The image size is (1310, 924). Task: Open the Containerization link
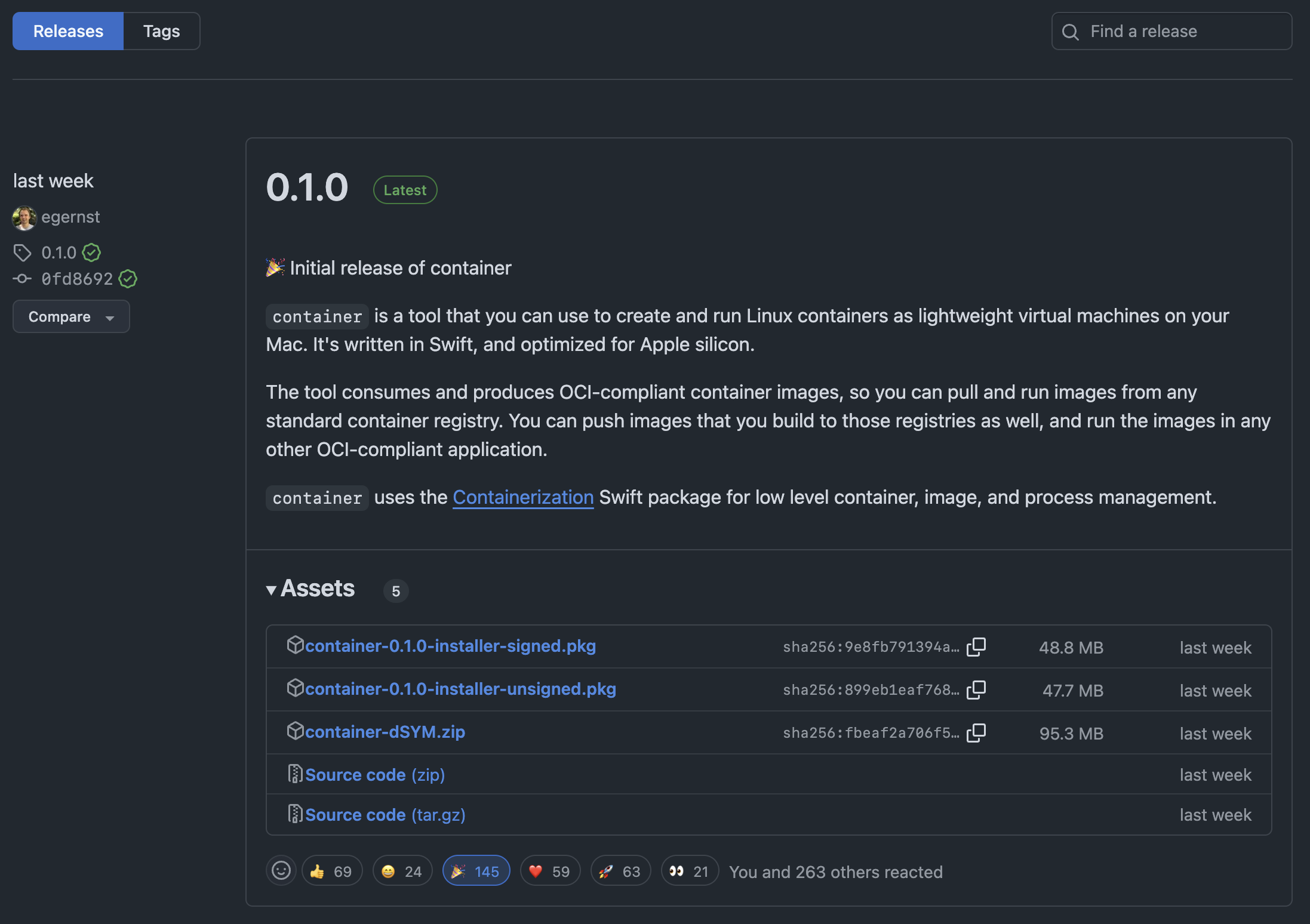pyautogui.click(x=523, y=497)
